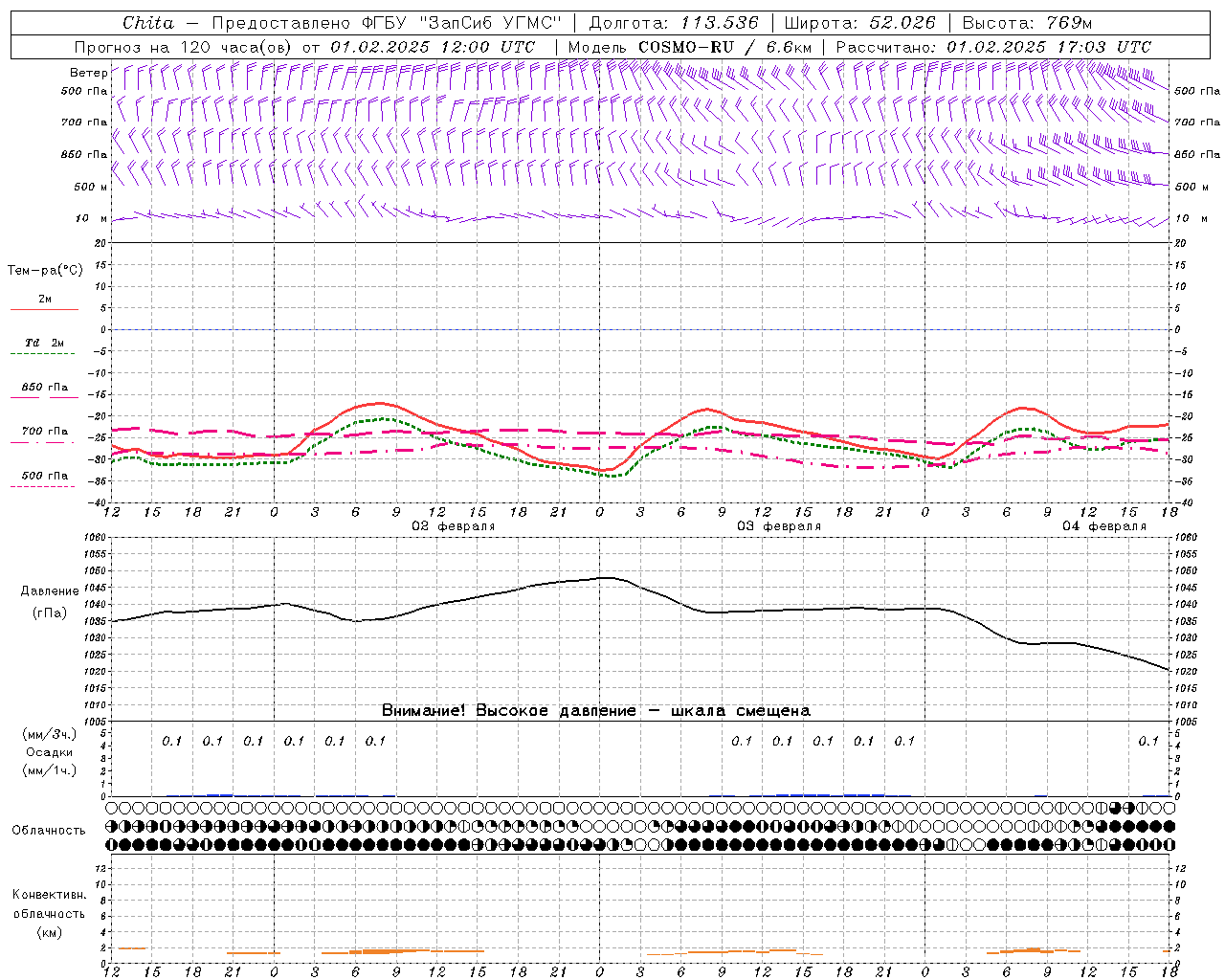The width and height of the screenshot is (1225, 980).
Task: Click the pink dashed 500 гПа temperature legend line
Action: click(x=44, y=486)
